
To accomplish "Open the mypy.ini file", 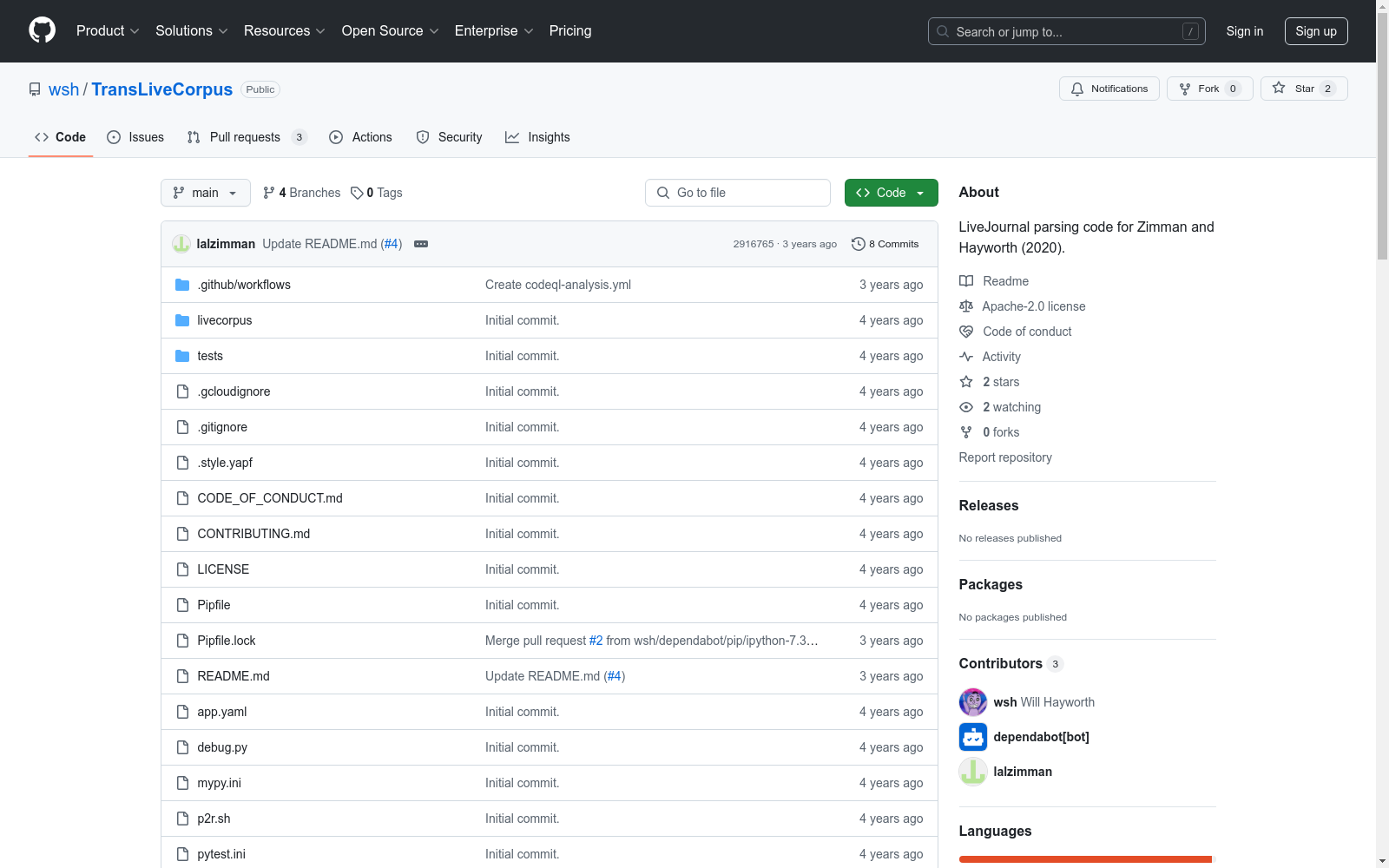I will point(220,783).
